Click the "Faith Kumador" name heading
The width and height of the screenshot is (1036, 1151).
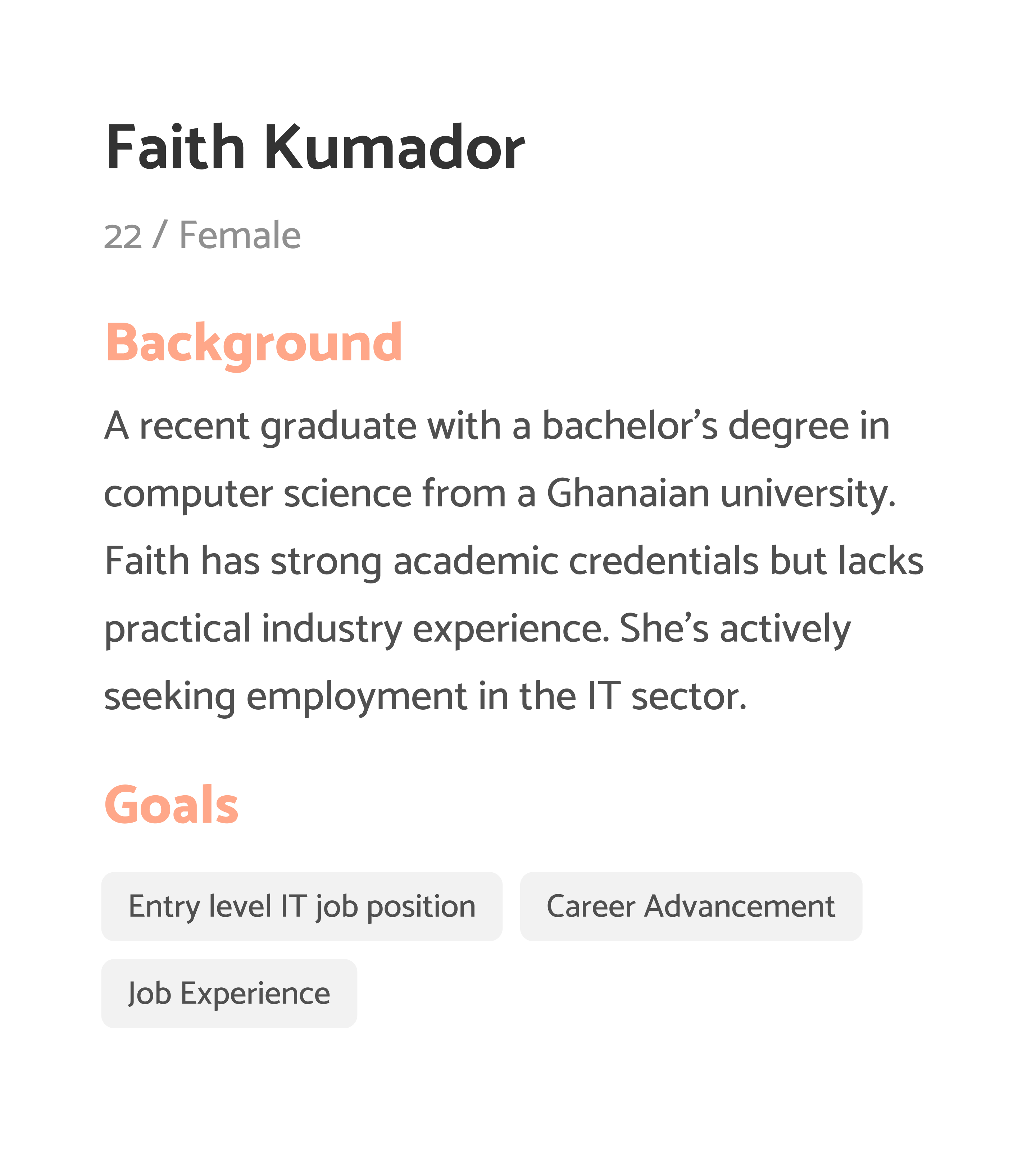pos(315,147)
